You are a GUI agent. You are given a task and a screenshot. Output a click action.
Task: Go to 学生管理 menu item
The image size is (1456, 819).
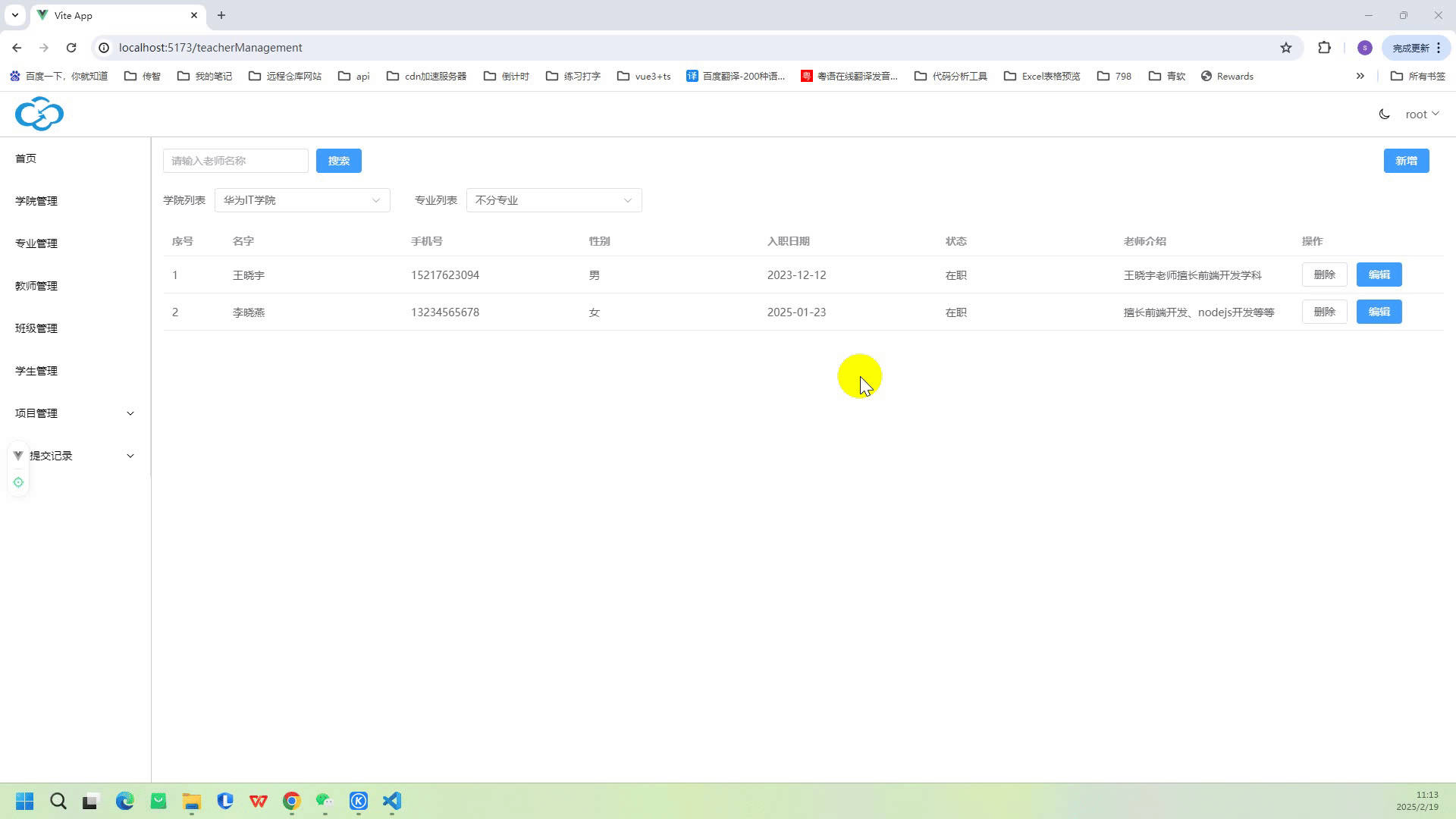[36, 371]
